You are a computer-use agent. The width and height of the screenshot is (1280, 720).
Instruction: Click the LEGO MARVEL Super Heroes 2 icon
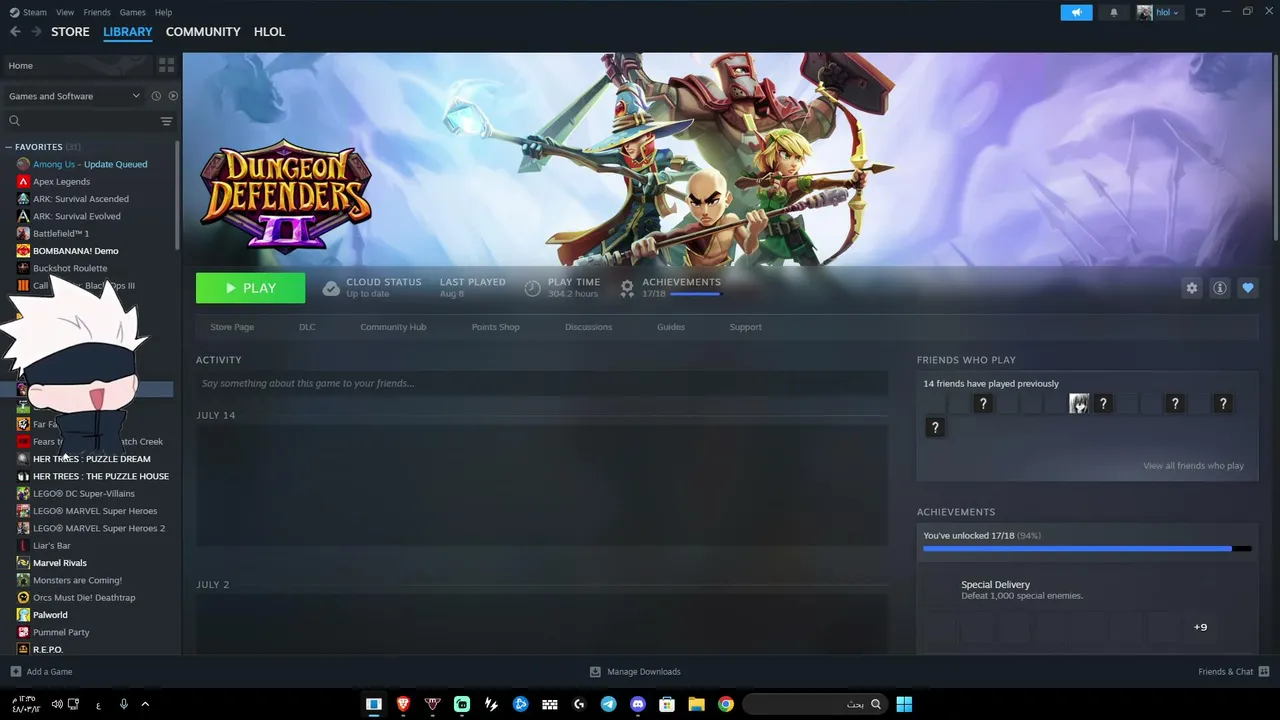click(x=23, y=528)
